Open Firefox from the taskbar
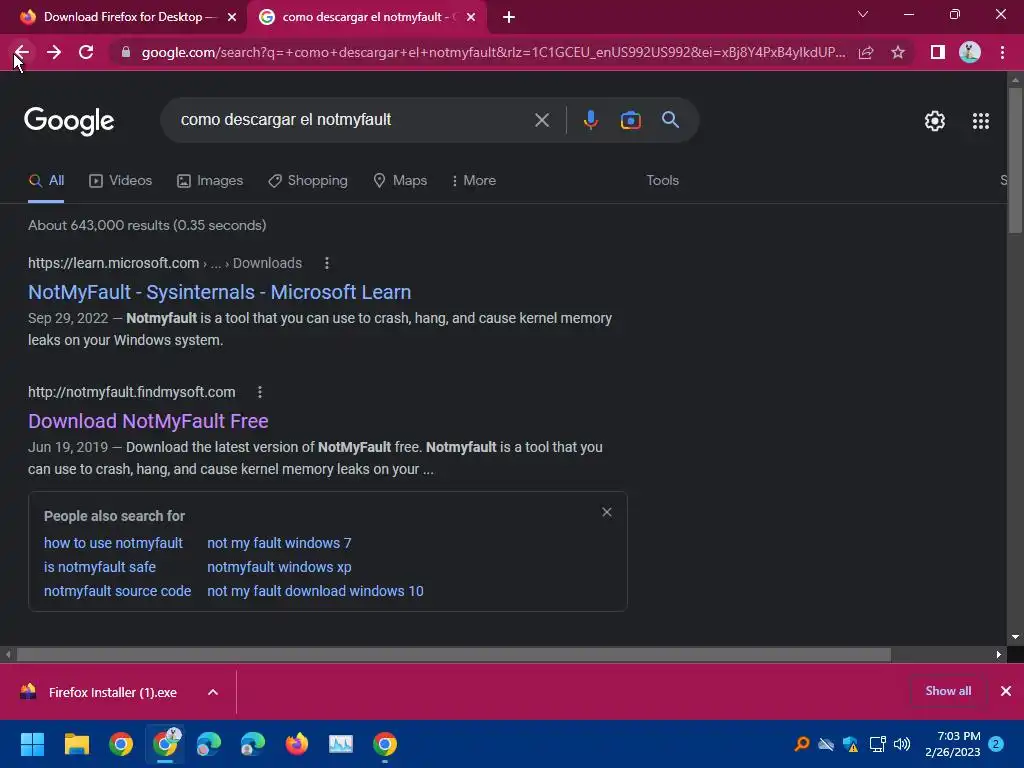1024x768 pixels. point(296,744)
